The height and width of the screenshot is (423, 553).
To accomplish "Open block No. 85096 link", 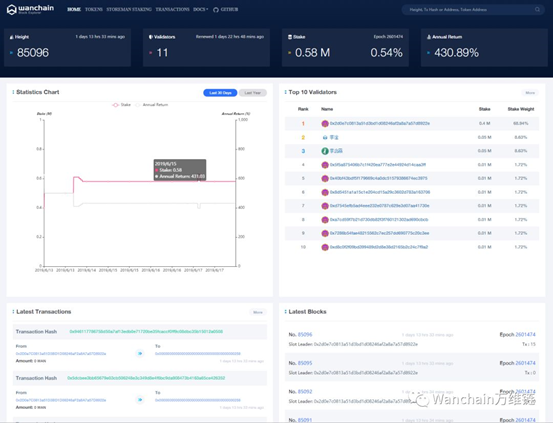I will 305,334.
